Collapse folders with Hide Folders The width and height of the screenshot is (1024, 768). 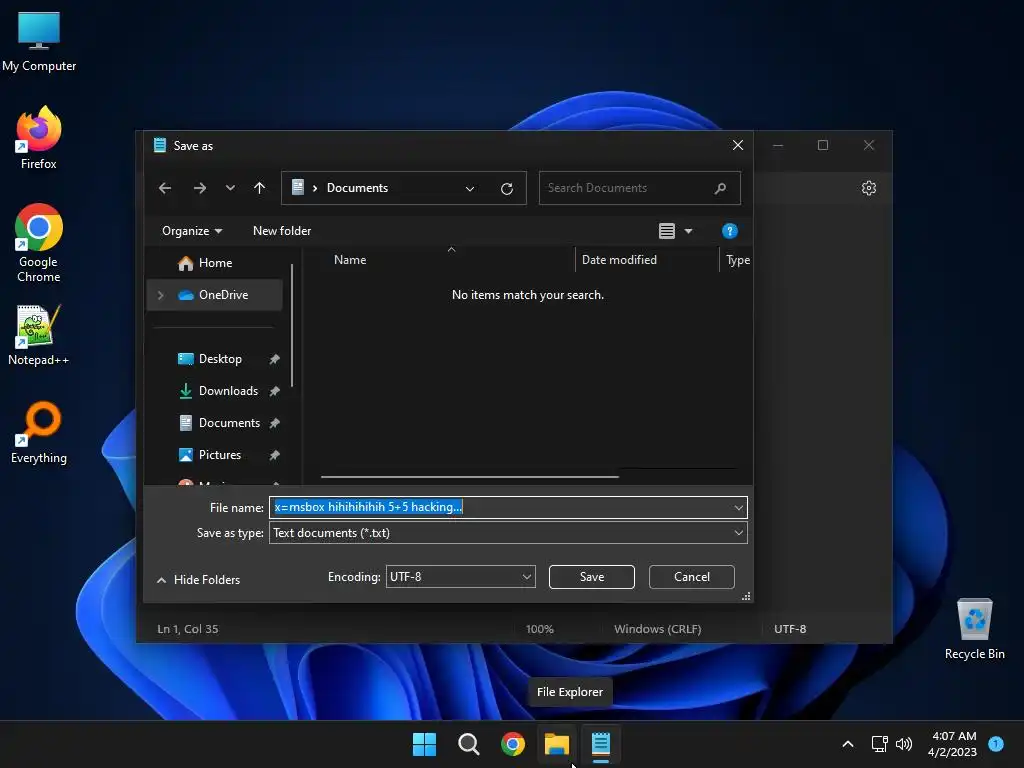(199, 580)
